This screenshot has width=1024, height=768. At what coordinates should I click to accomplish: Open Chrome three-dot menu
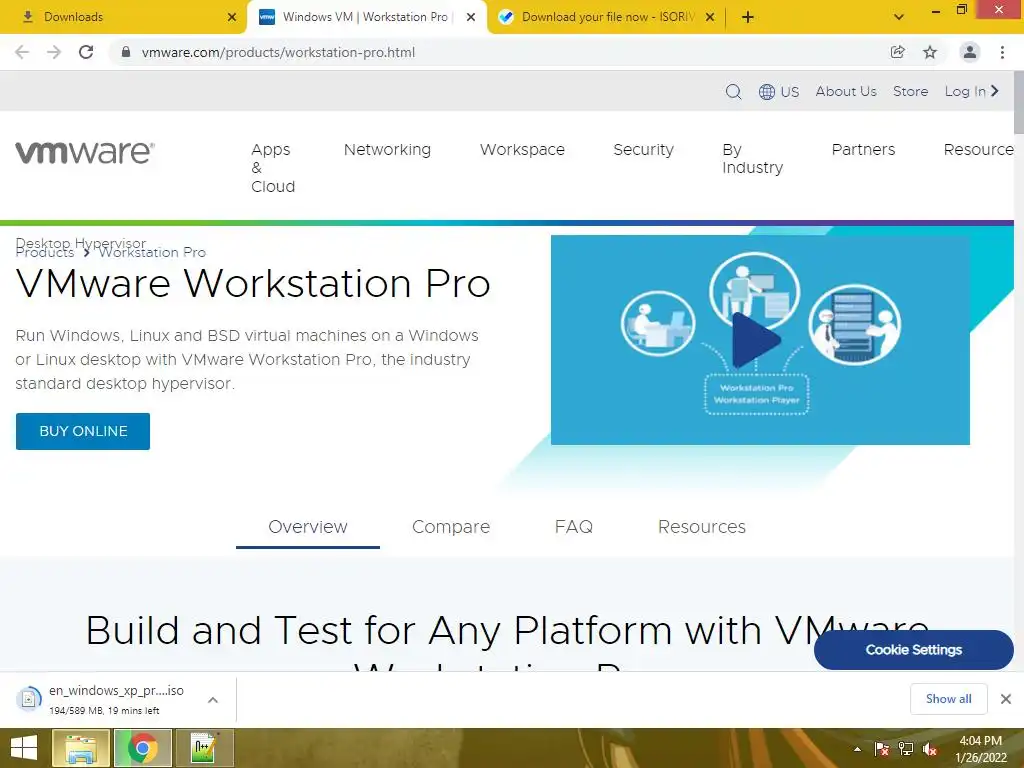point(1002,52)
